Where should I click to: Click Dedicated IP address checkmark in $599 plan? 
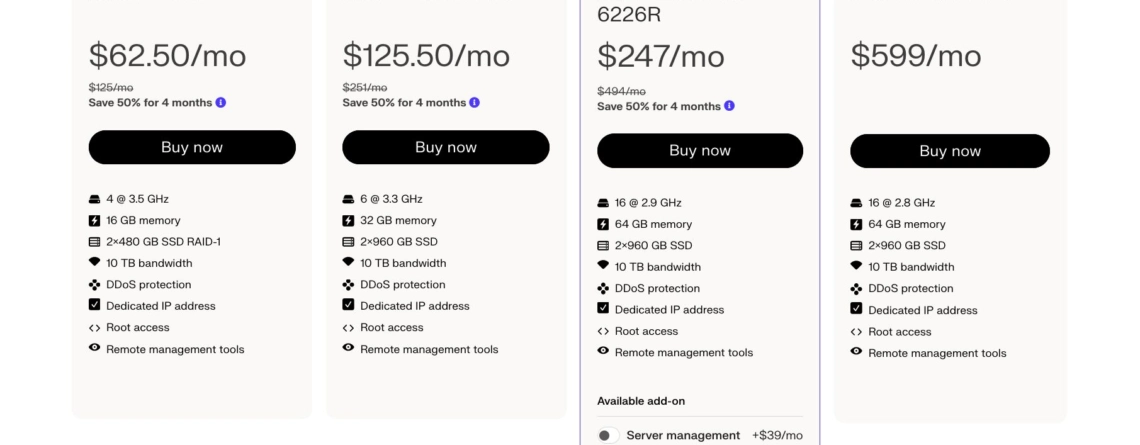click(856, 309)
